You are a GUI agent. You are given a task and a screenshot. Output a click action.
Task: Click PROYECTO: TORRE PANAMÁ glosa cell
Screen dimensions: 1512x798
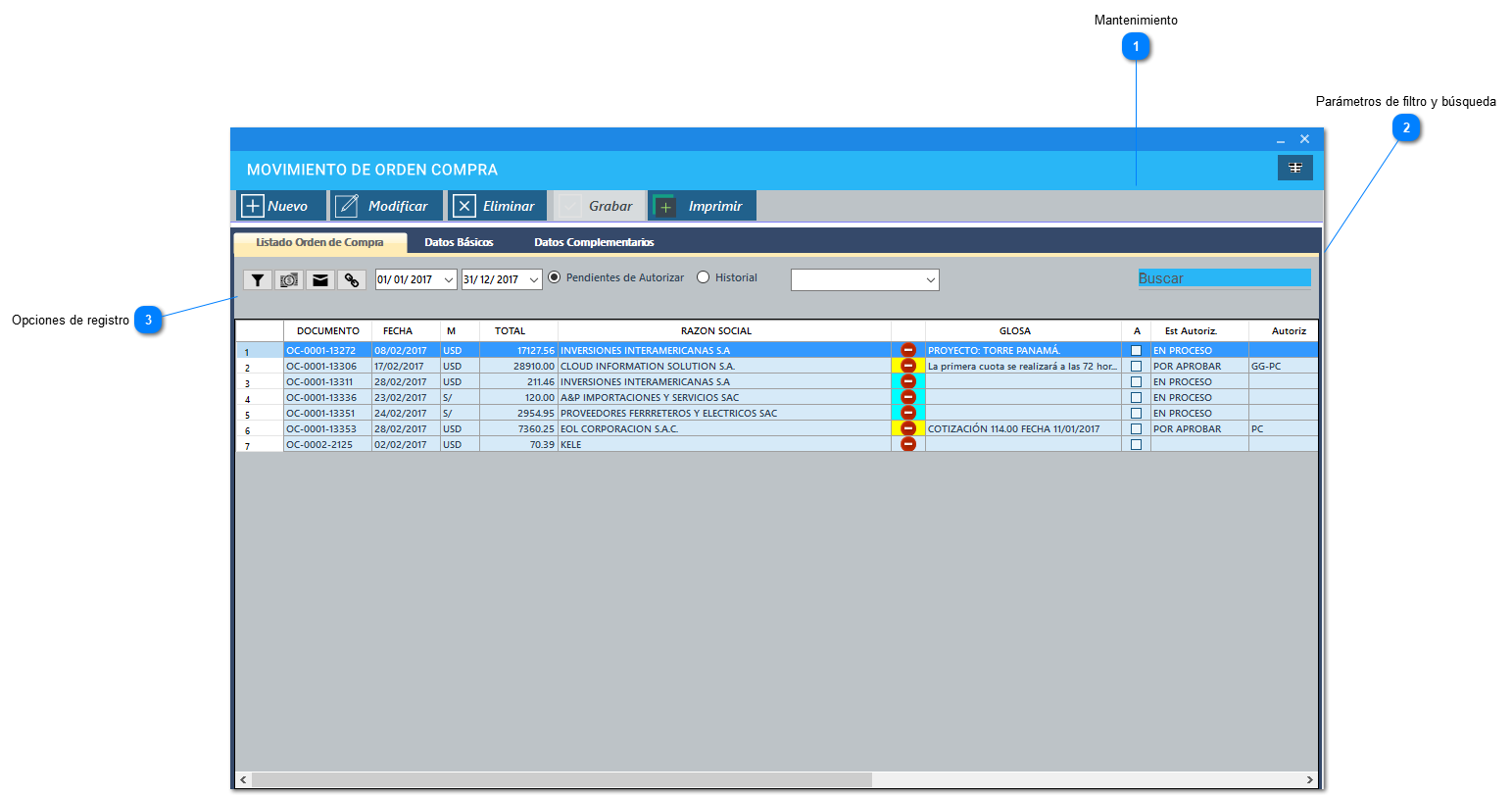(1023, 350)
